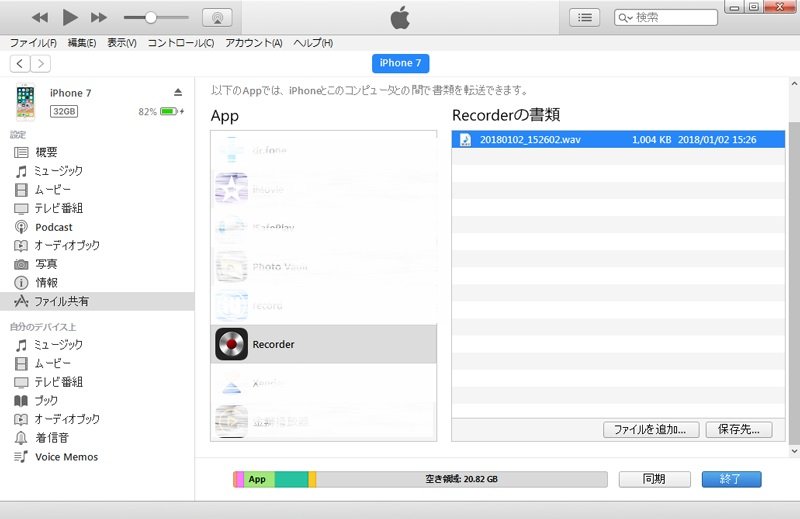Click the 検索 search field
Viewport: 800px width, 519px height.
[666, 18]
